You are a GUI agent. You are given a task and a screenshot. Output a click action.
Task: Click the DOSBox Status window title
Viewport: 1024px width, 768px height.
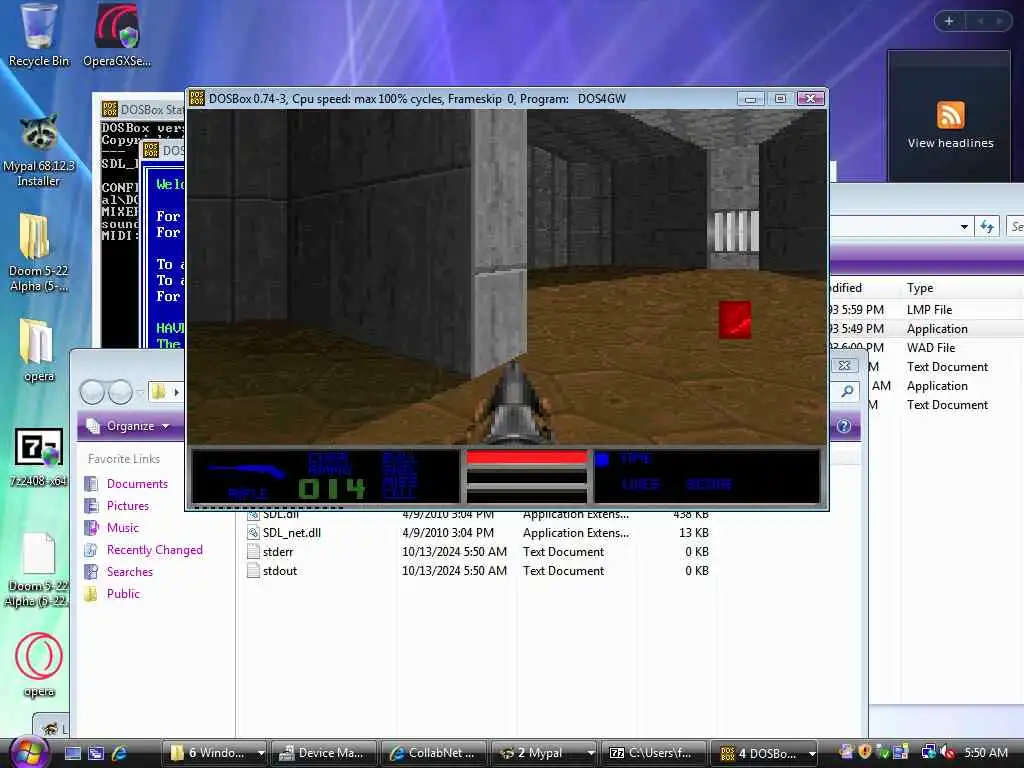[x=152, y=110]
